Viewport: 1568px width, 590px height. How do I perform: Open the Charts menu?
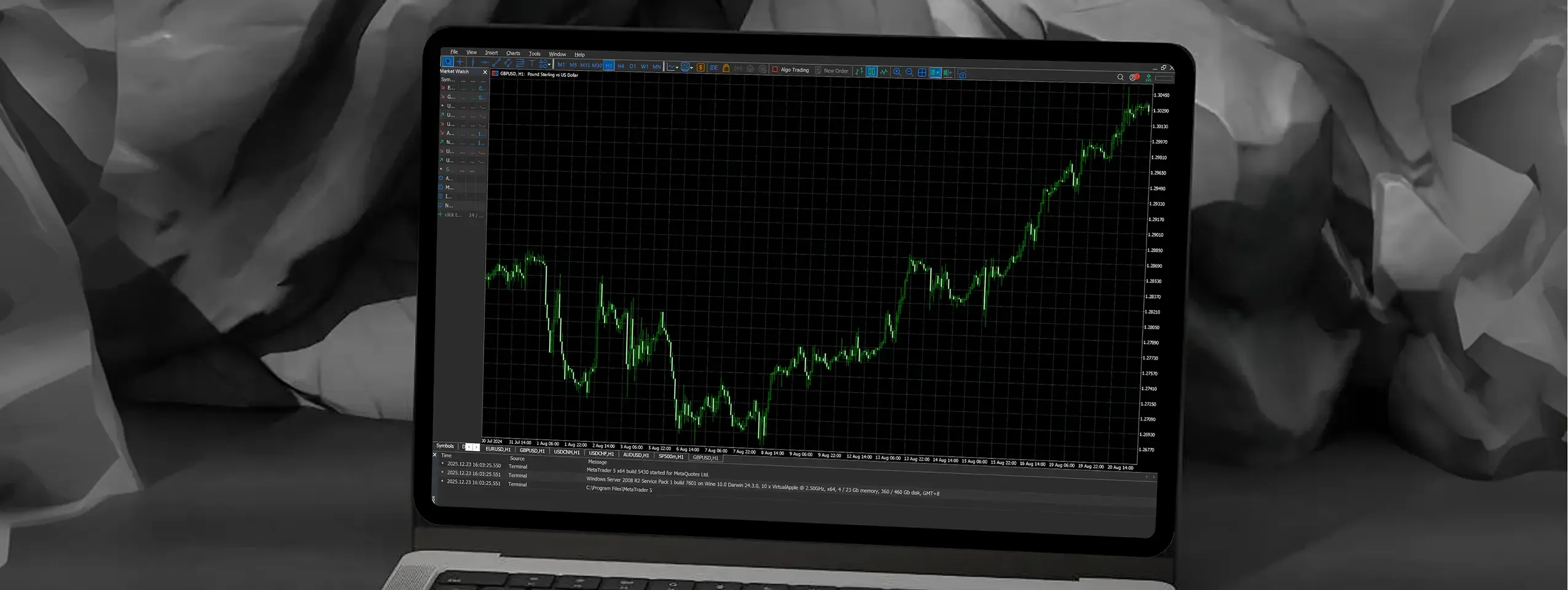pyautogui.click(x=512, y=53)
